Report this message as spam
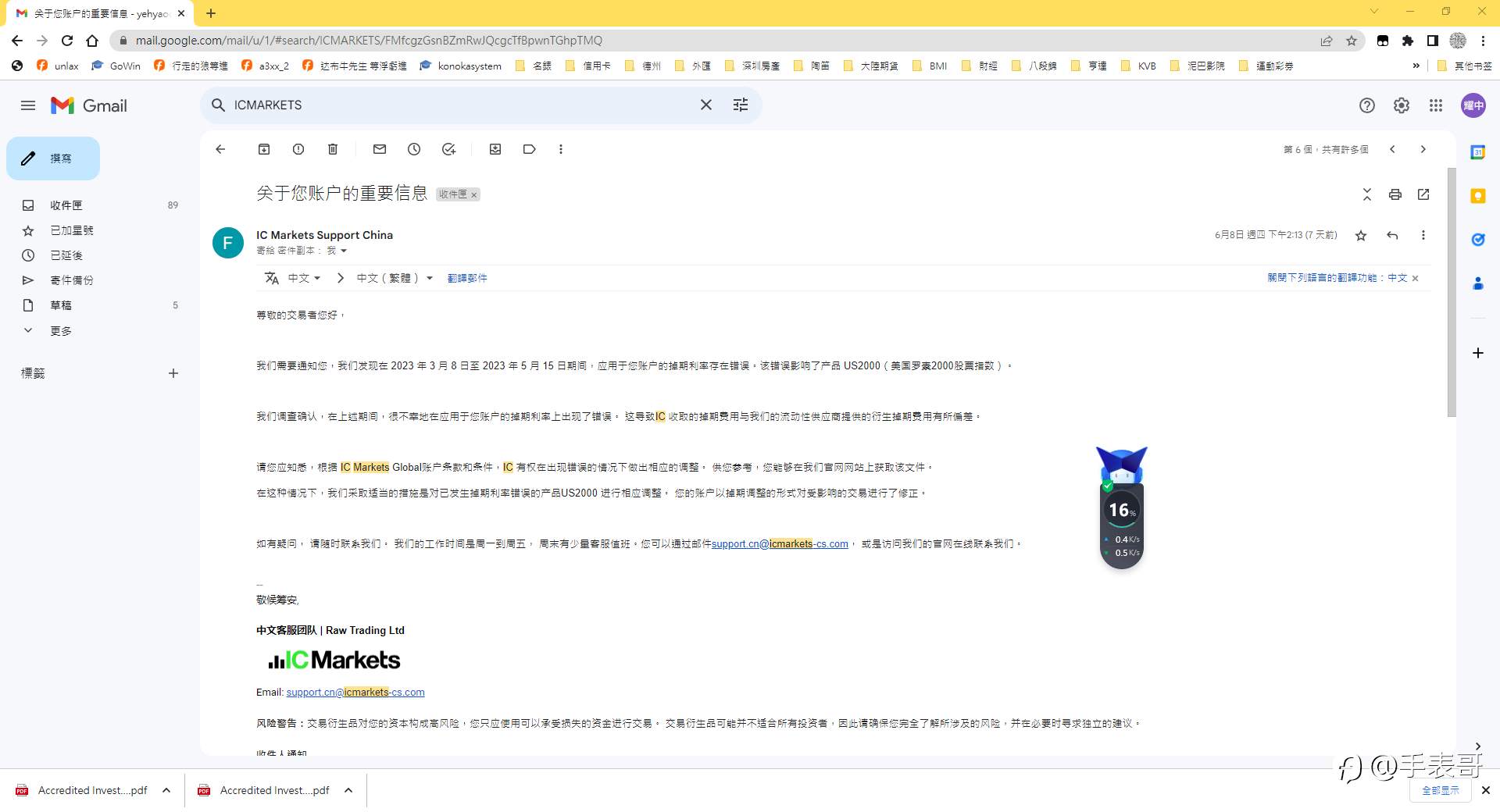1500x812 pixels. [298, 149]
